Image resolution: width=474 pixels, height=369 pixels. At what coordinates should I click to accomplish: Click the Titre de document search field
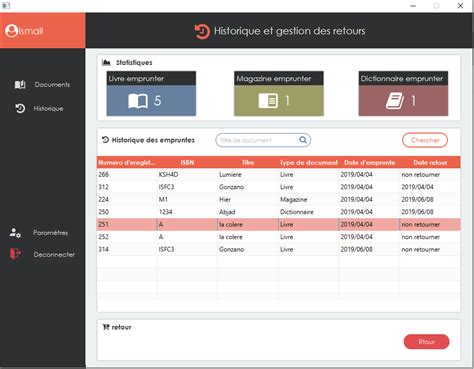263,140
